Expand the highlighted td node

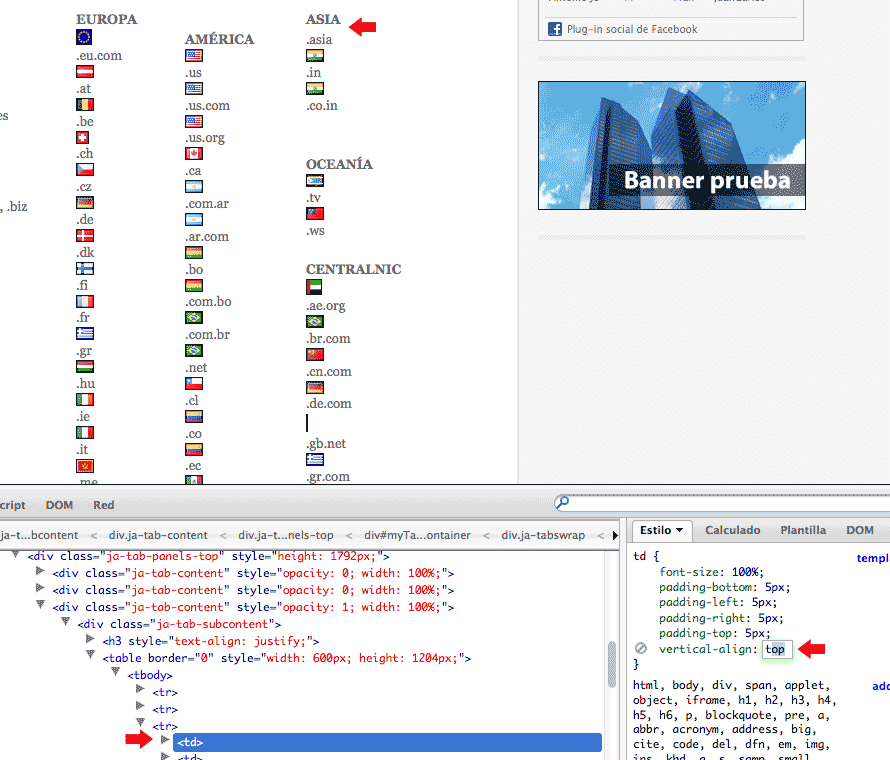(165, 740)
